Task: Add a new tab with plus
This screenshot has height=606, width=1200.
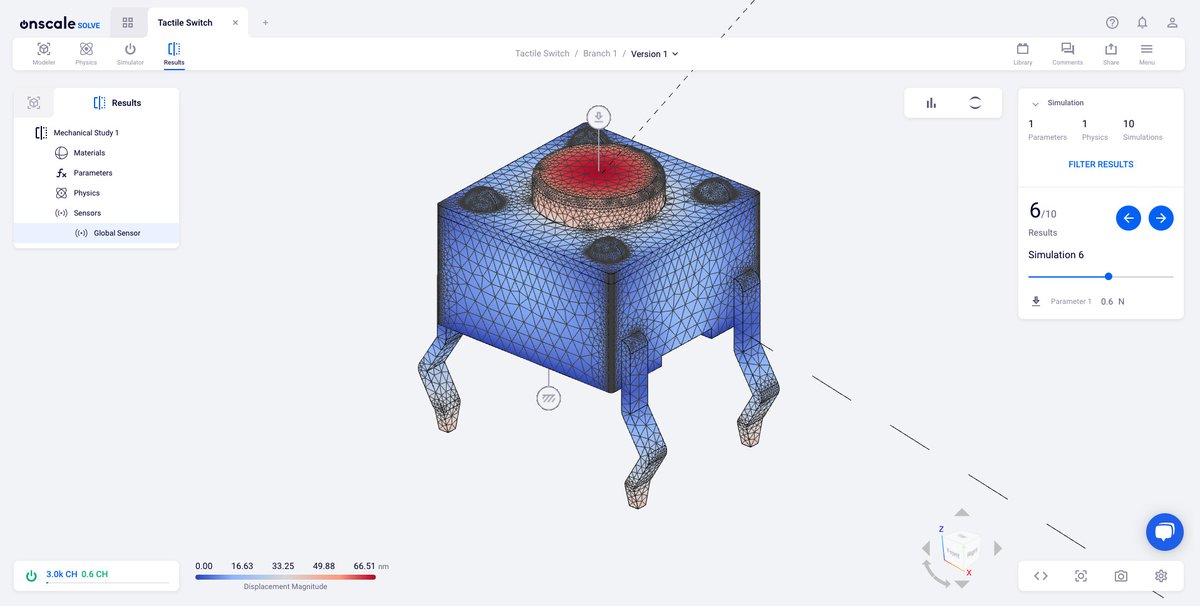Action: pyautogui.click(x=265, y=22)
